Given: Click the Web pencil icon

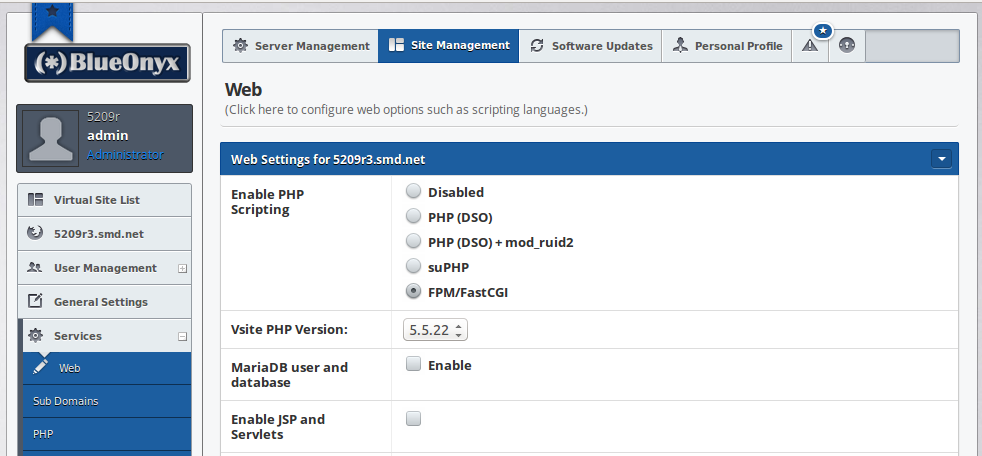Looking at the screenshot, I should 41,366.
